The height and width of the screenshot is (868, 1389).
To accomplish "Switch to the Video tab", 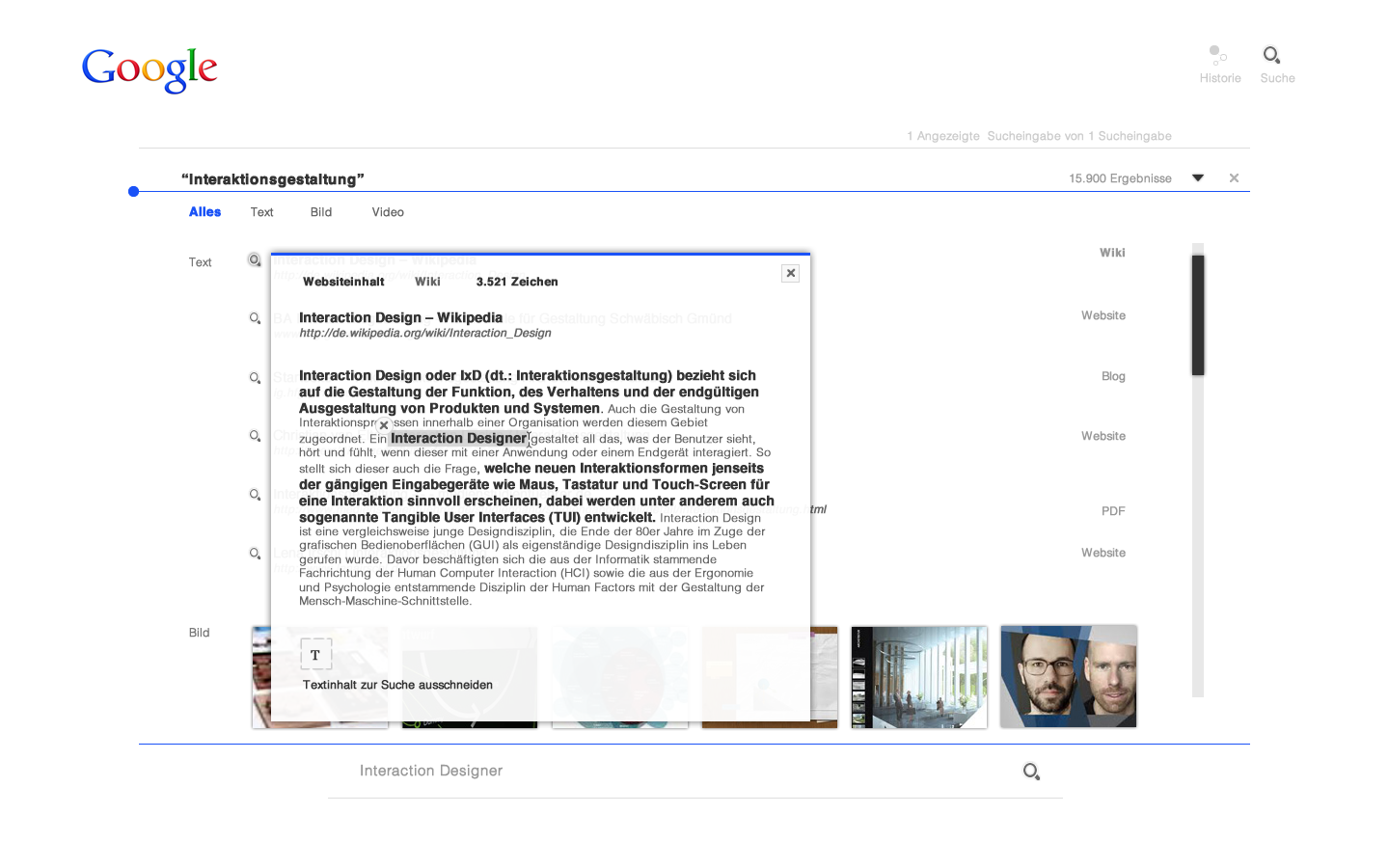I will click(x=387, y=212).
